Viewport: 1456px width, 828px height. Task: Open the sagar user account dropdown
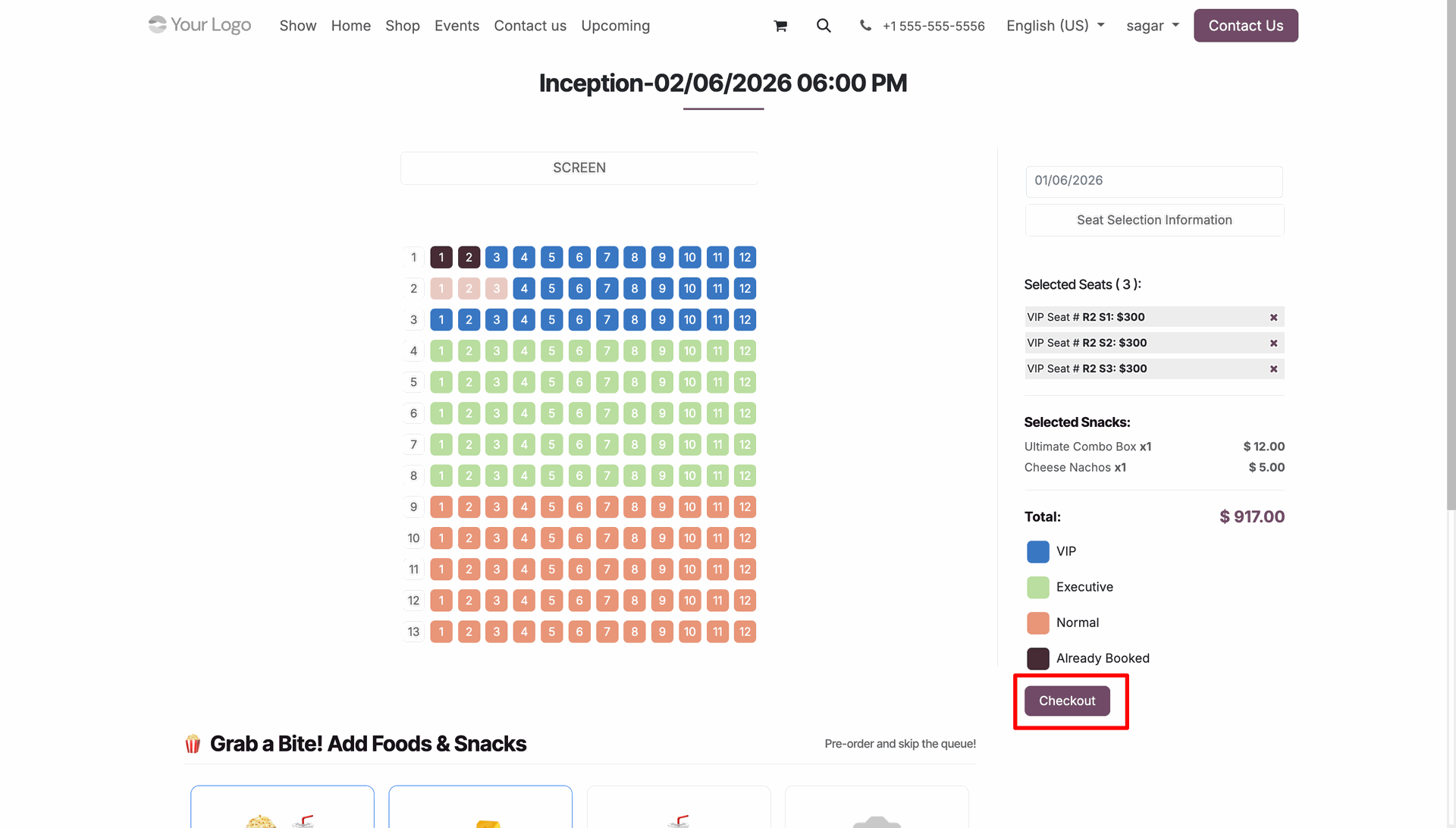coord(1153,26)
